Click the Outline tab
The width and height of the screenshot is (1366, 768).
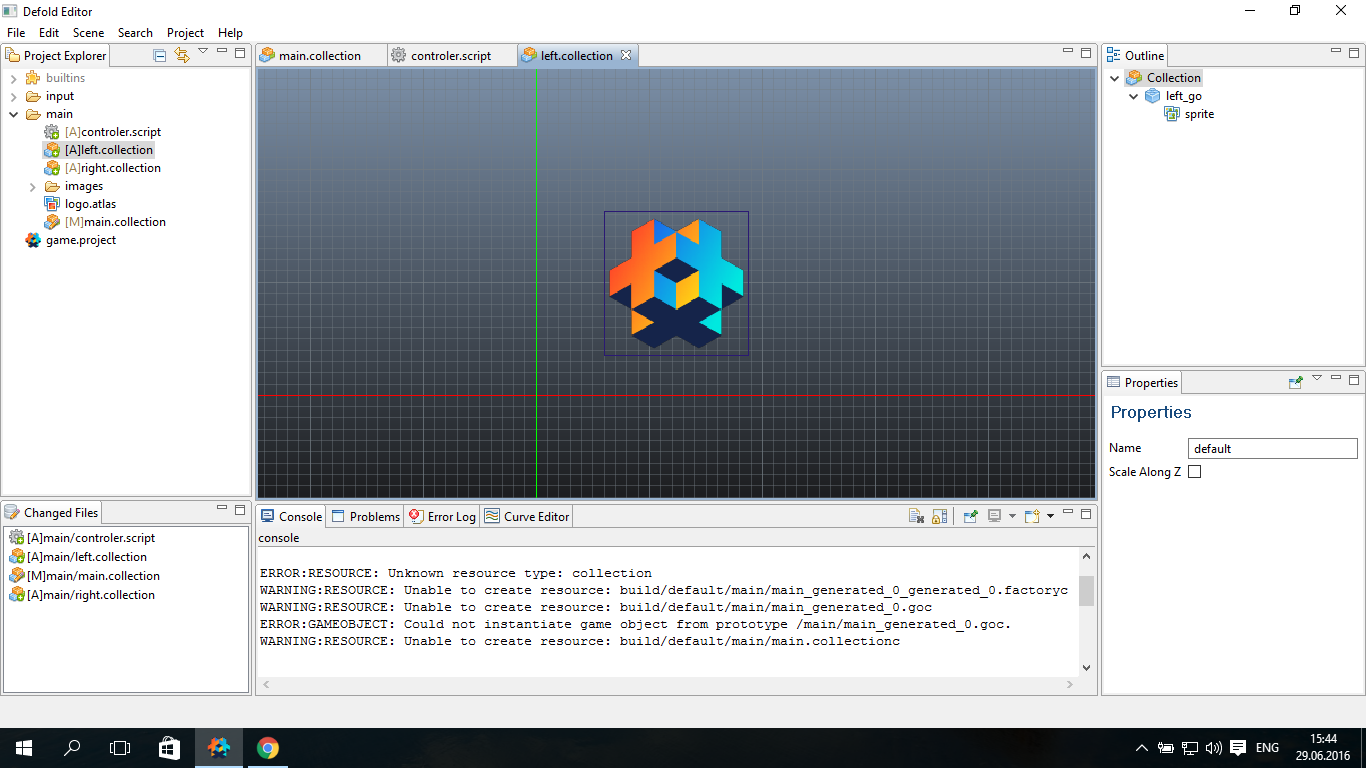(1135, 56)
